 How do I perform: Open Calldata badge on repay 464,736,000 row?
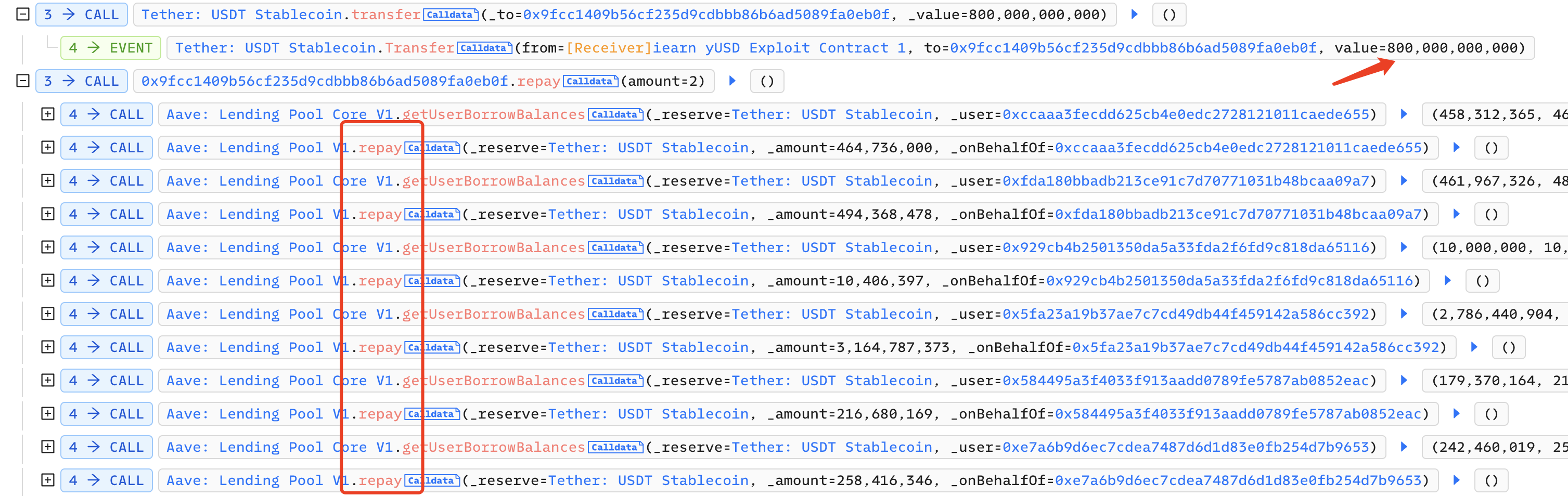point(432,148)
